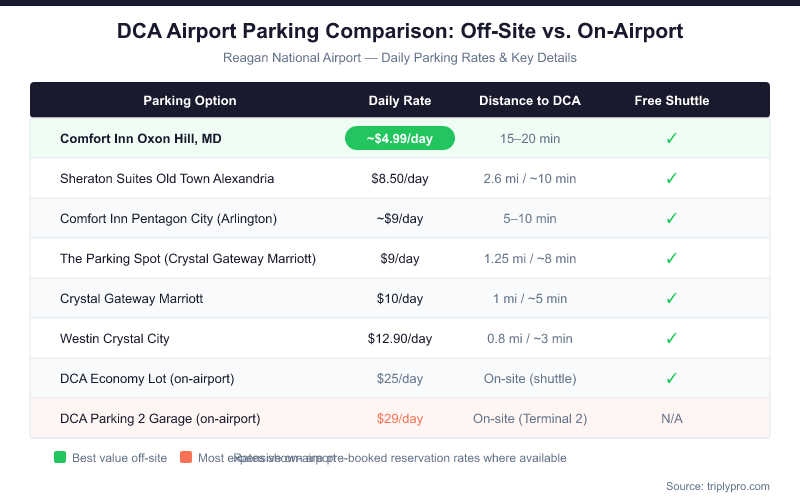Select the Daily Rate column header

tap(400, 100)
